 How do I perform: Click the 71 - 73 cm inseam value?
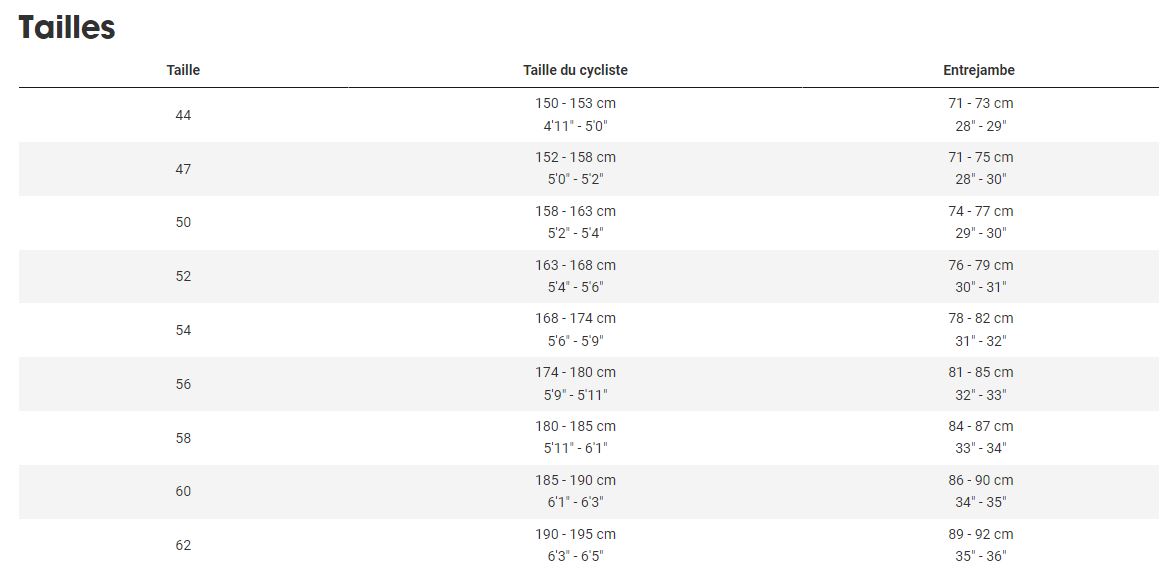980,103
